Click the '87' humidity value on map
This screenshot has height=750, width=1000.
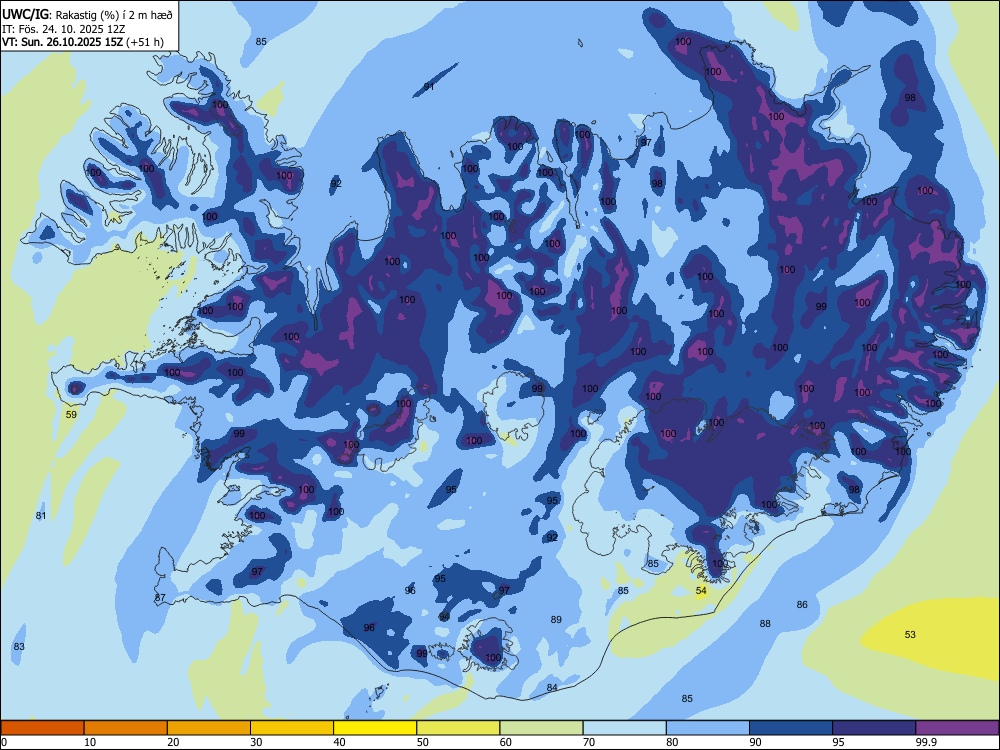pyautogui.click(x=160, y=598)
